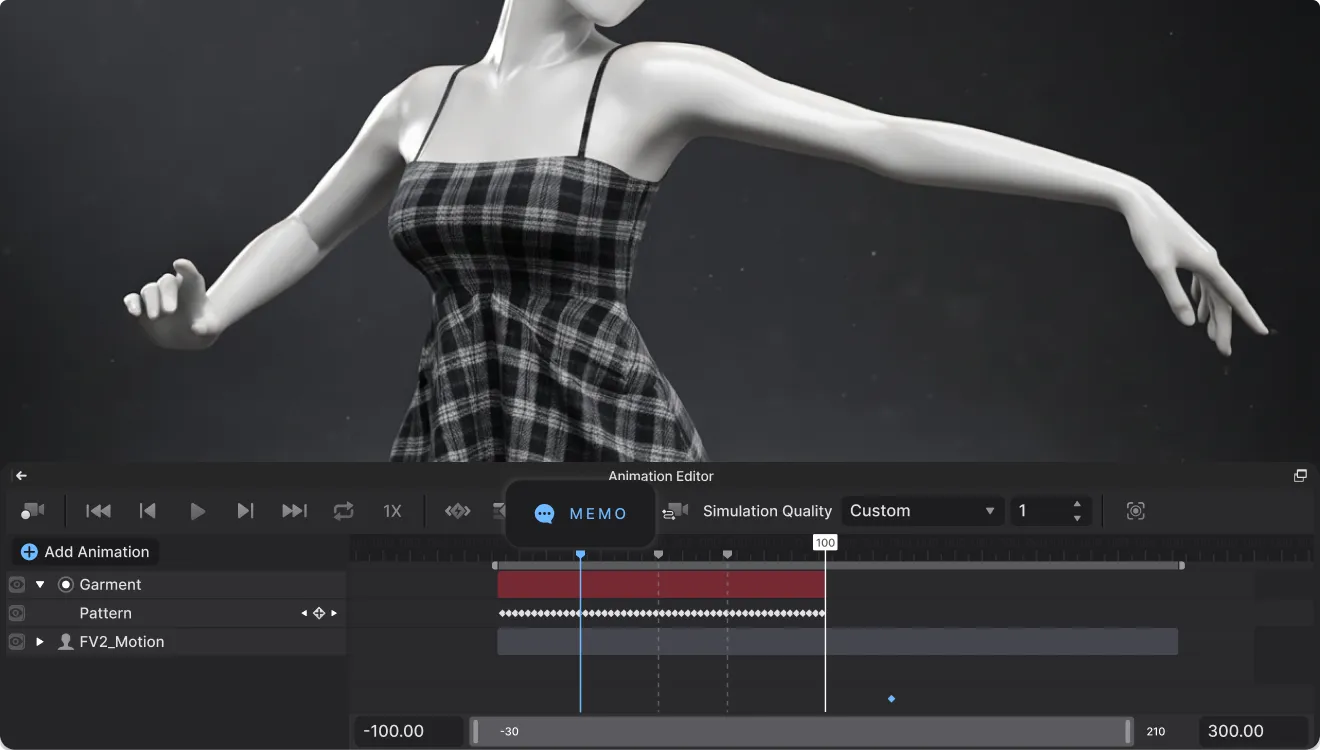This screenshot has width=1320, height=750.
Task: Step to the next frame icon
Action: point(245,511)
